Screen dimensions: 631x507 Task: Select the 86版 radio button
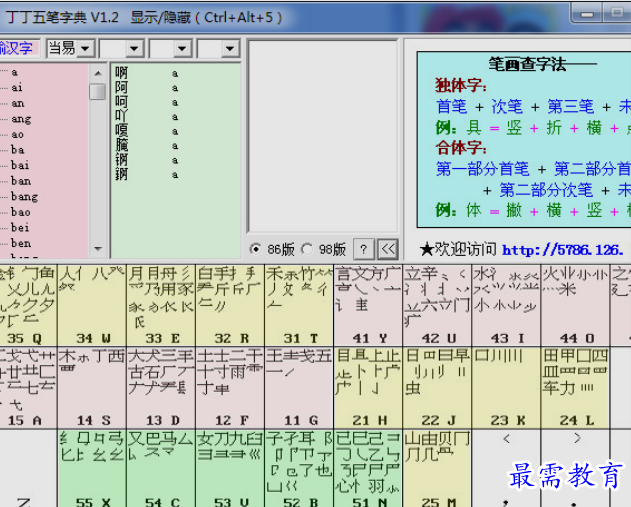tap(255, 249)
